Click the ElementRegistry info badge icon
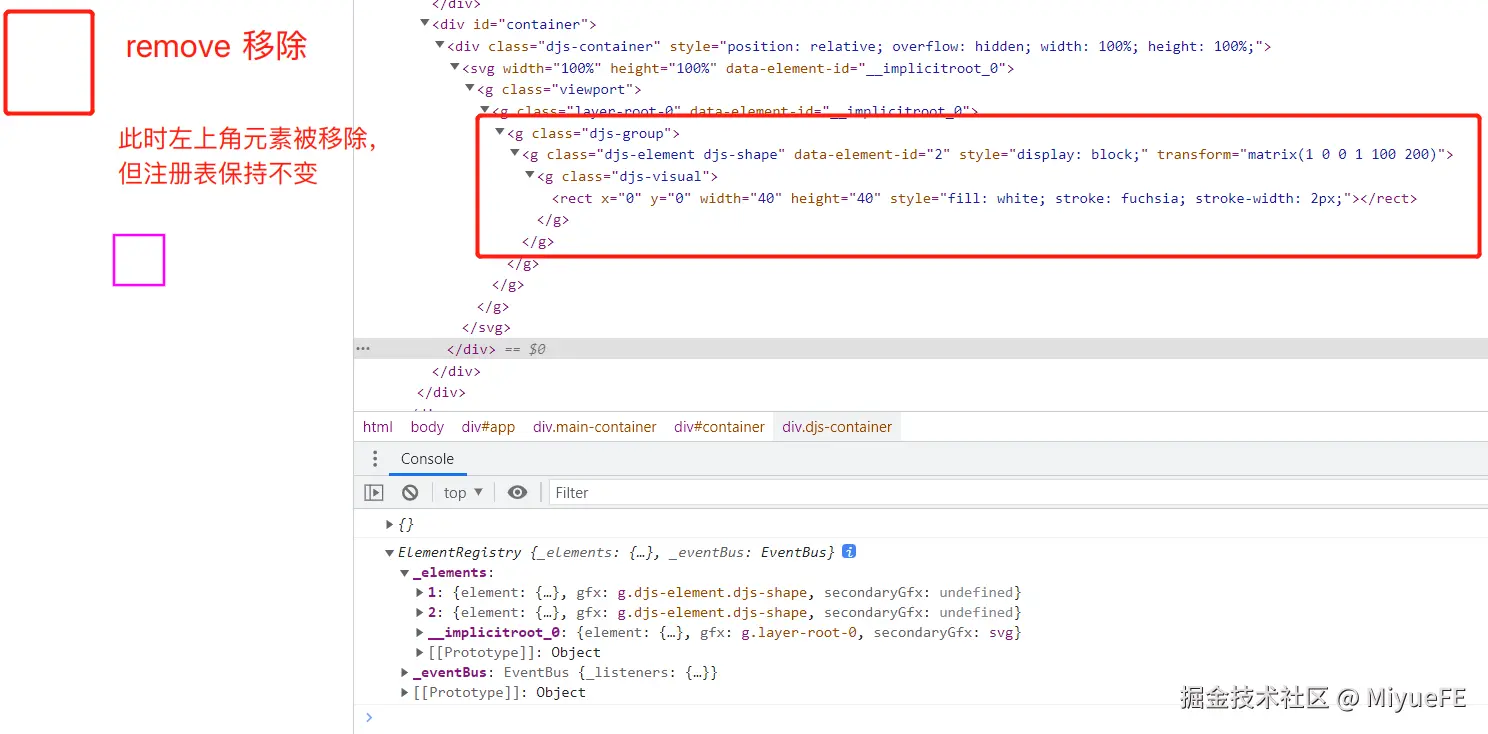 click(849, 551)
